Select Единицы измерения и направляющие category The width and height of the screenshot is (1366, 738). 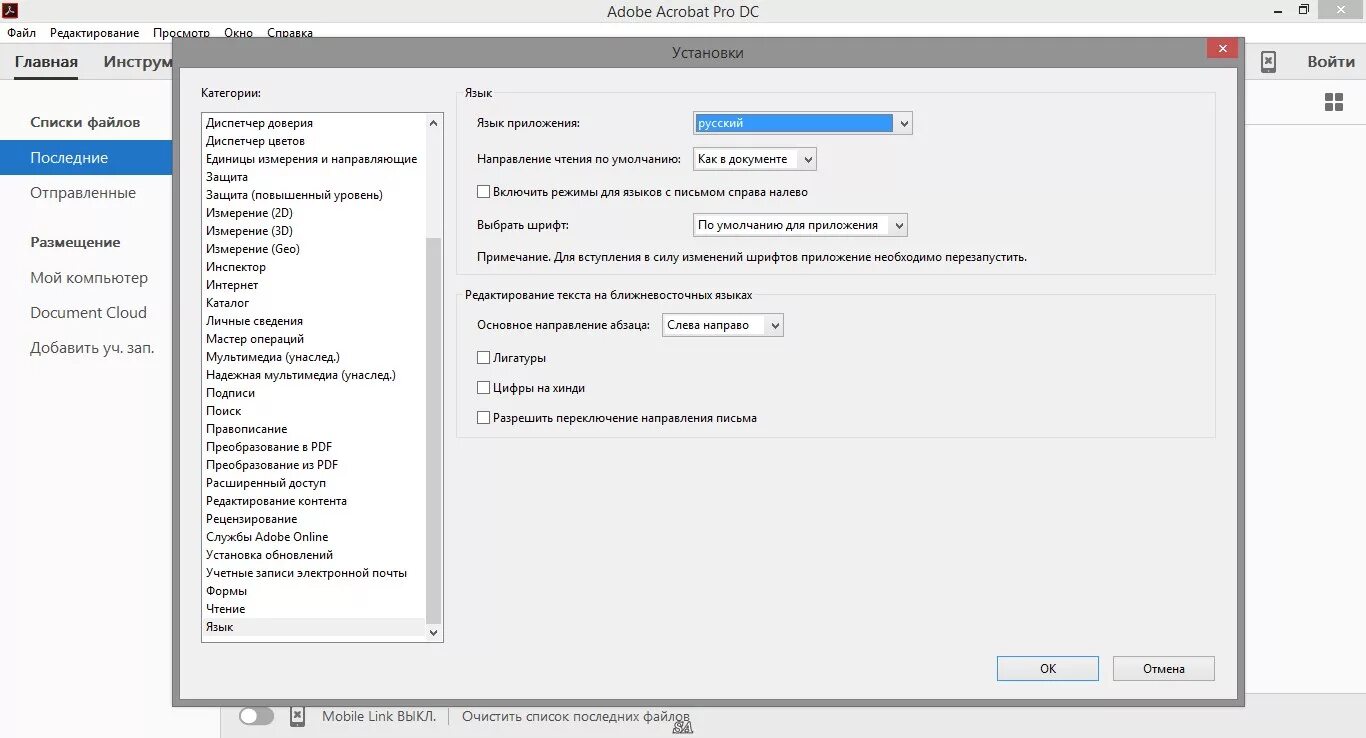point(313,159)
